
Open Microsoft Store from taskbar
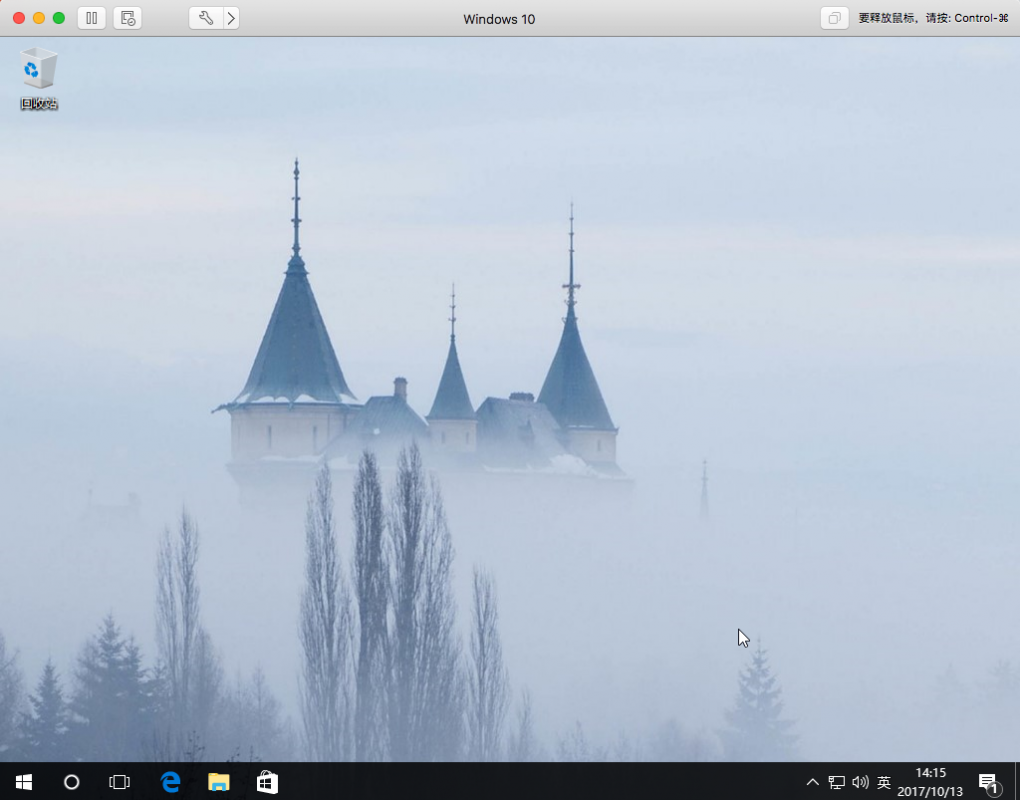click(267, 782)
